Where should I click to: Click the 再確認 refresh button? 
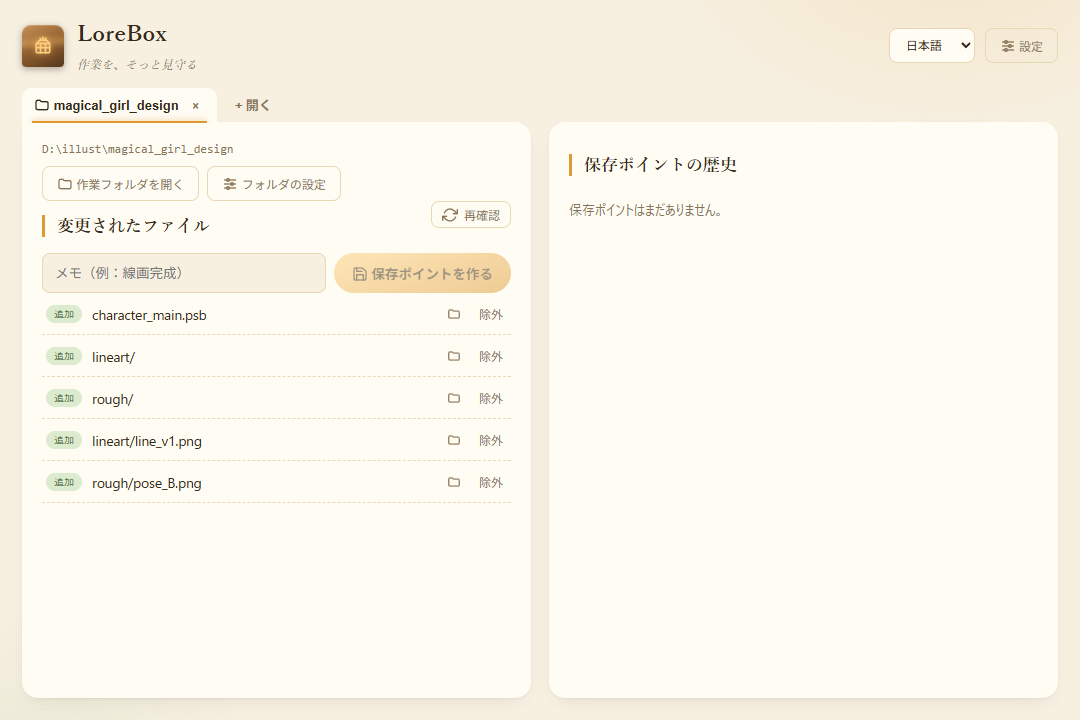pyautogui.click(x=470, y=215)
